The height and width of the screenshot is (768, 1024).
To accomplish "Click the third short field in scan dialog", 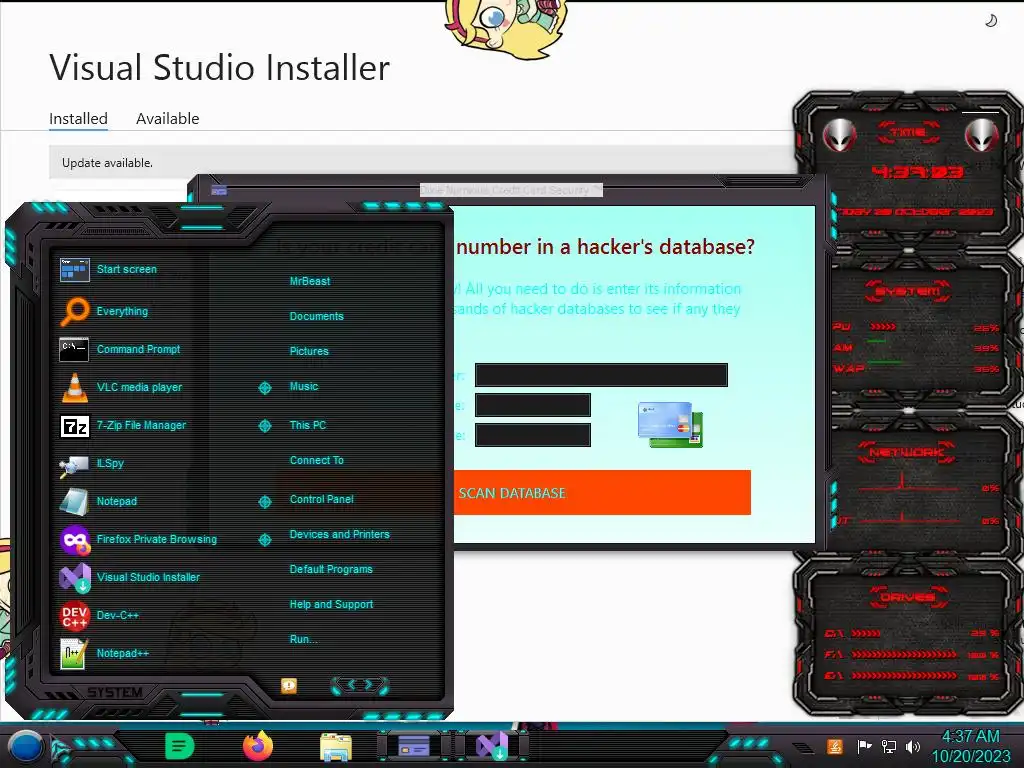I will pos(533,435).
